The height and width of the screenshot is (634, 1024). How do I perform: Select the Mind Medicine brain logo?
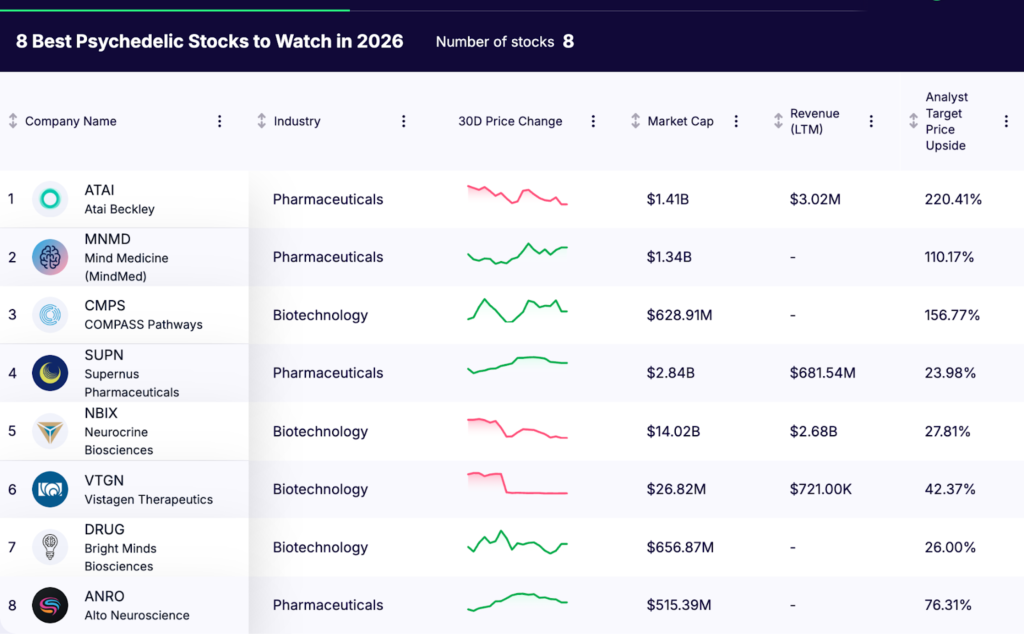(48, 257)
